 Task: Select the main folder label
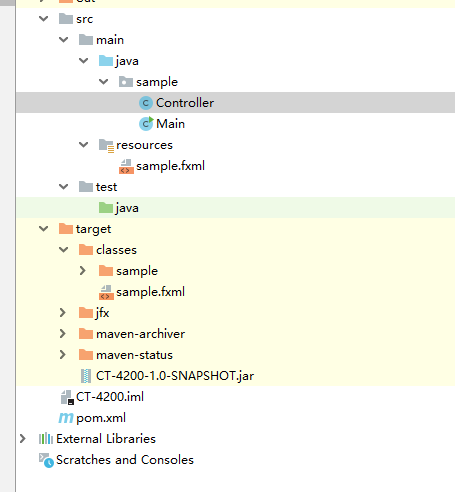pos(110,40)
